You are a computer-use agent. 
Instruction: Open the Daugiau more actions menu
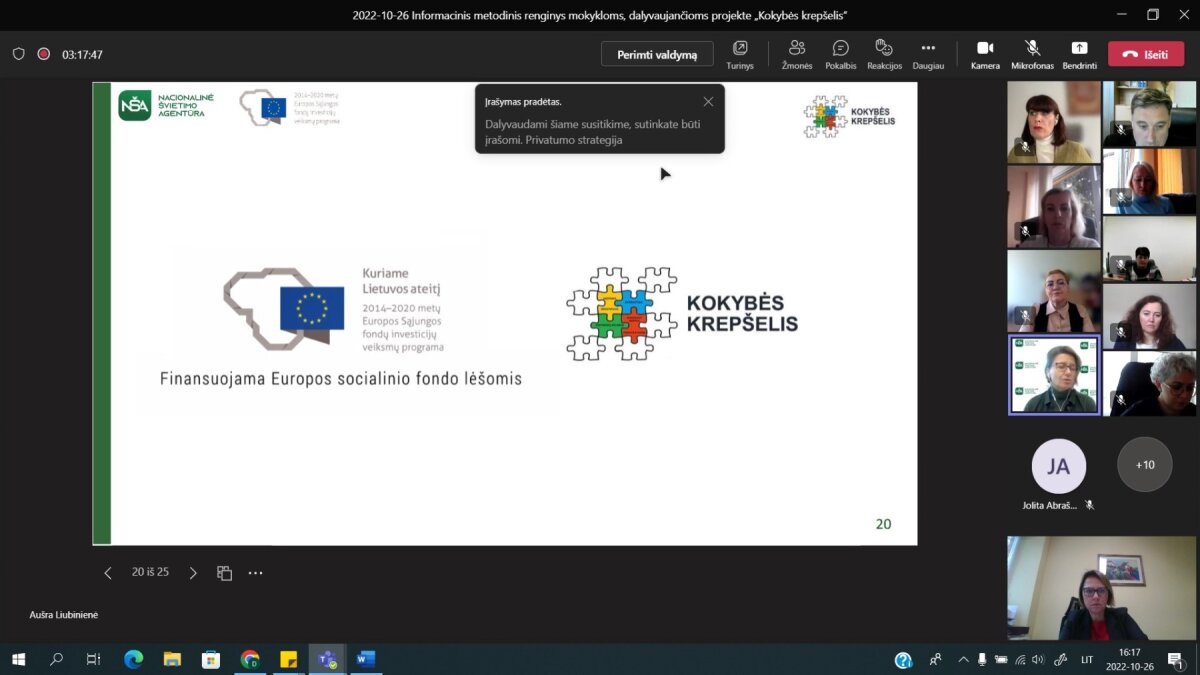(928, 54)
